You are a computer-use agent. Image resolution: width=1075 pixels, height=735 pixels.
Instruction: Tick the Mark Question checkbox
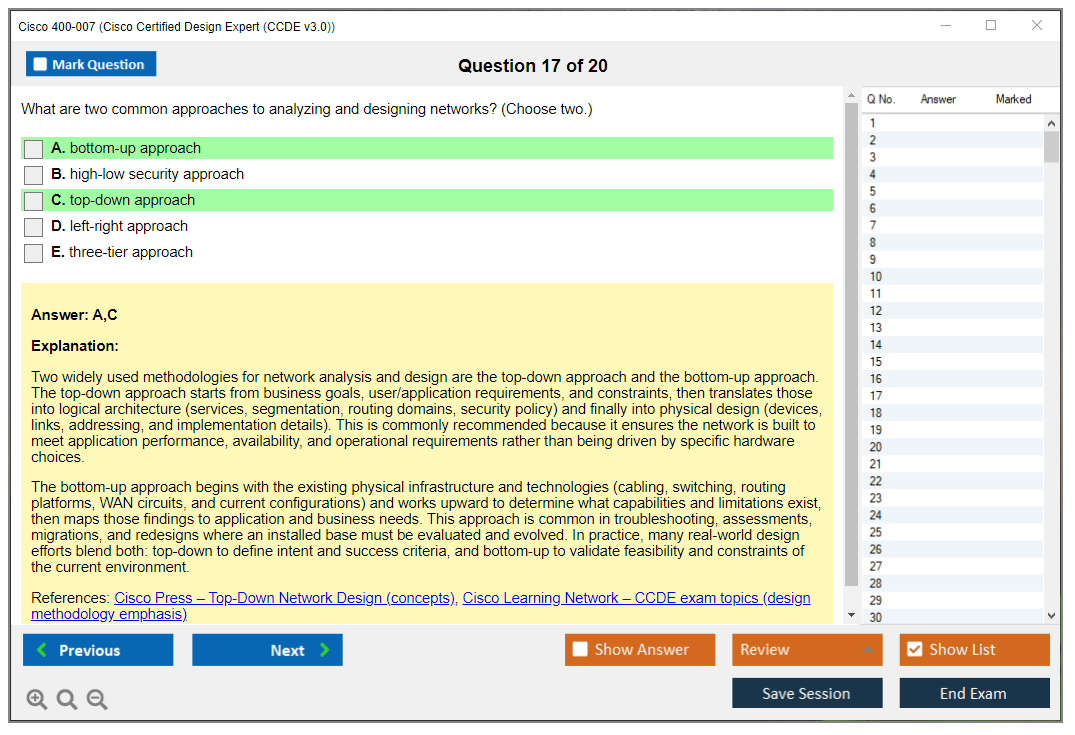(x=41, y=65)
